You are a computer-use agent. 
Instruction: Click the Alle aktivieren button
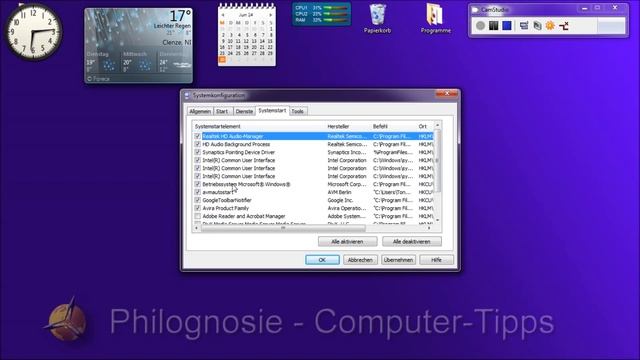click(347, 242)
